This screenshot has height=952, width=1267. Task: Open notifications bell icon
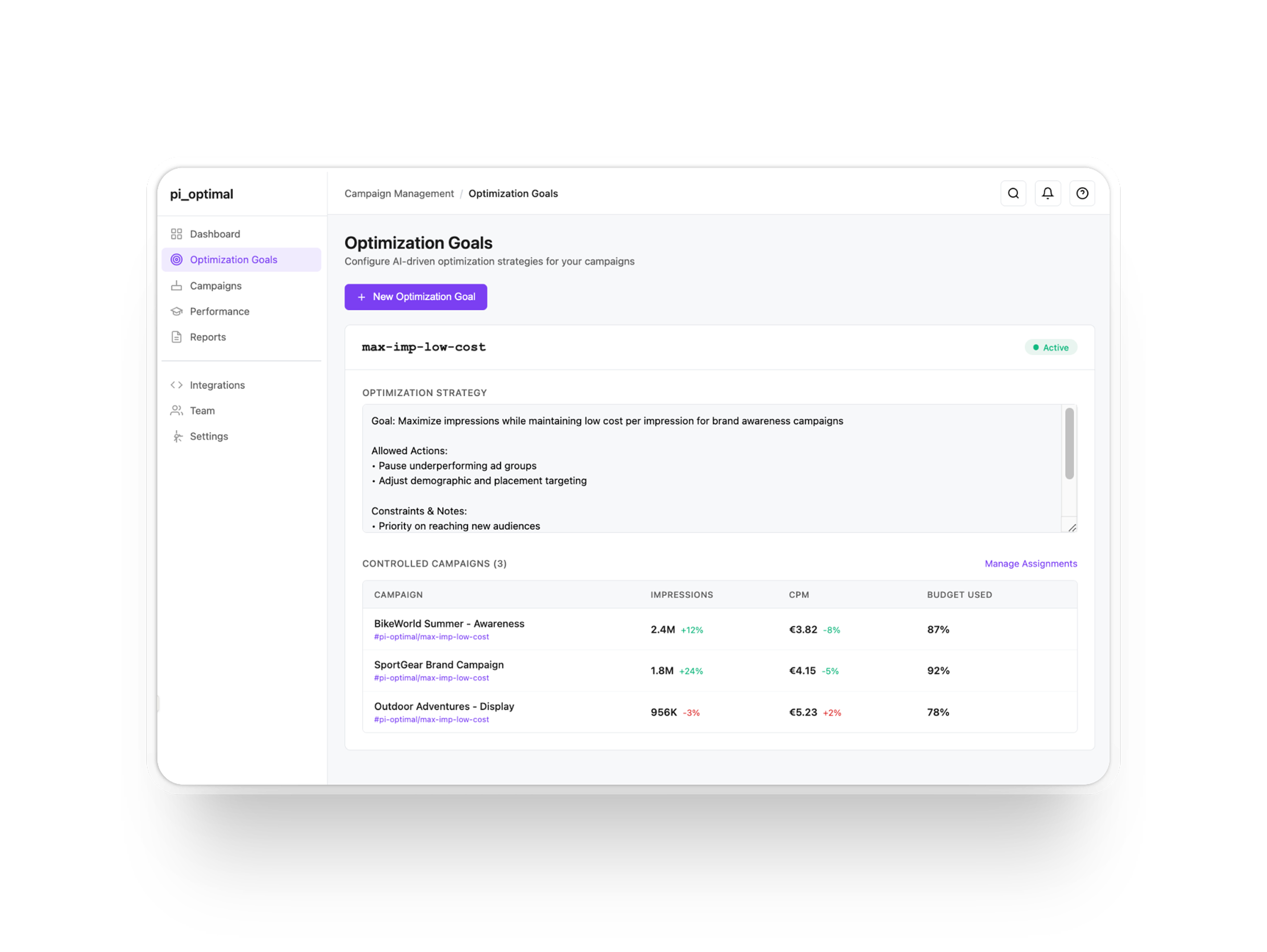(1047, 194)
